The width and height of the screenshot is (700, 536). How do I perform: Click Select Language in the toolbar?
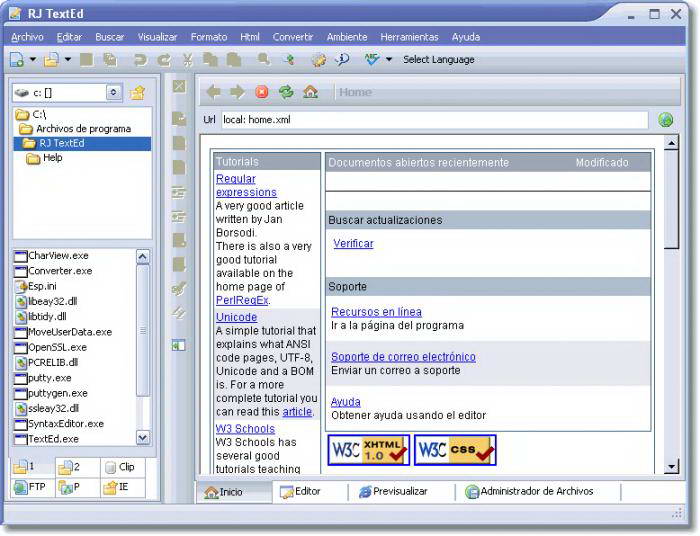(438, 59)
